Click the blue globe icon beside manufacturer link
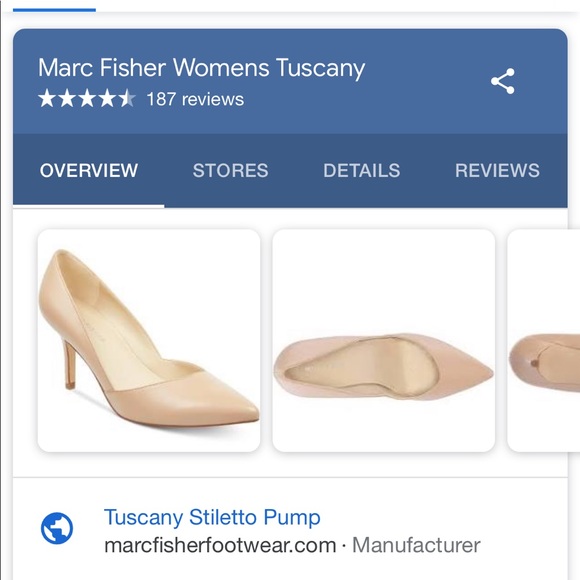Screen dimensions: 580x580 57,528
